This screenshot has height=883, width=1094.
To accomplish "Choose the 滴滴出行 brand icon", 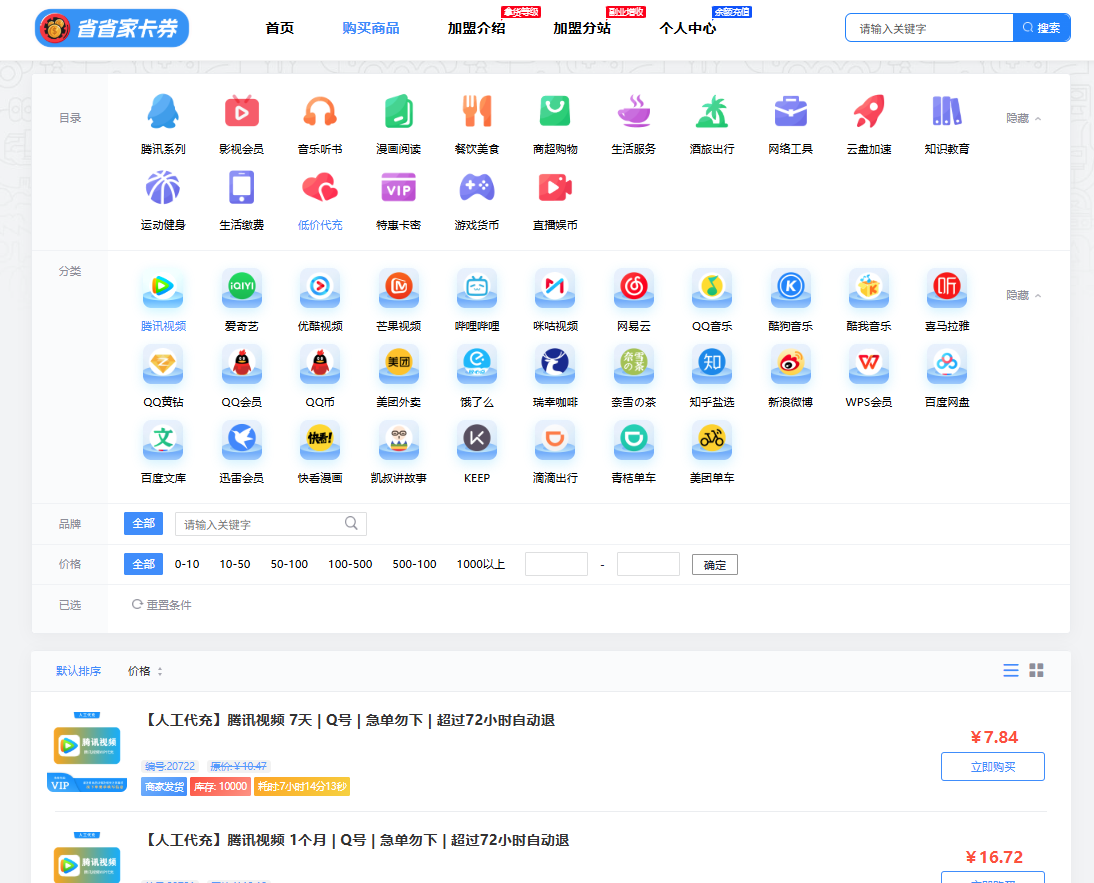I will pos(555,441).
